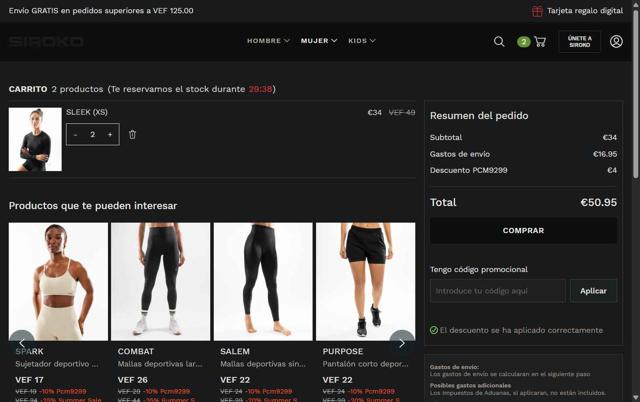Click the free shipping banner text
This screenshot has height=402, width=640.
(101, 11)
